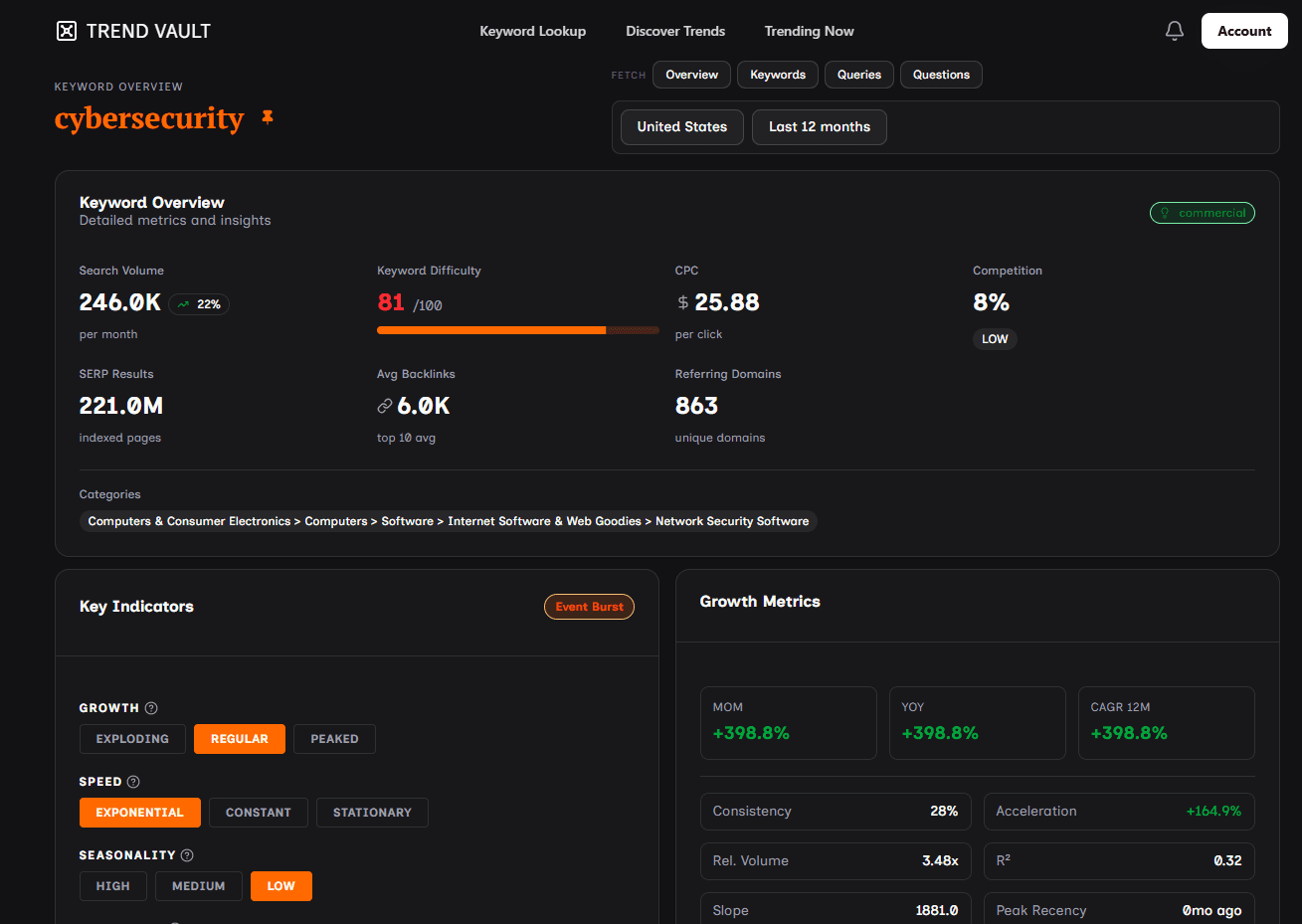Image resolution: width=1302 pixels, height=924 pixels.
Task: Open Speed help question mark
Action: click(x=133, y=782)
